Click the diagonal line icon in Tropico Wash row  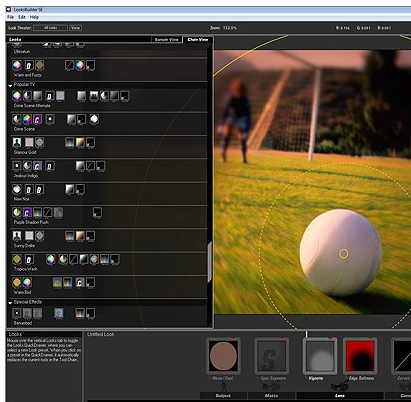coord(73,259)
